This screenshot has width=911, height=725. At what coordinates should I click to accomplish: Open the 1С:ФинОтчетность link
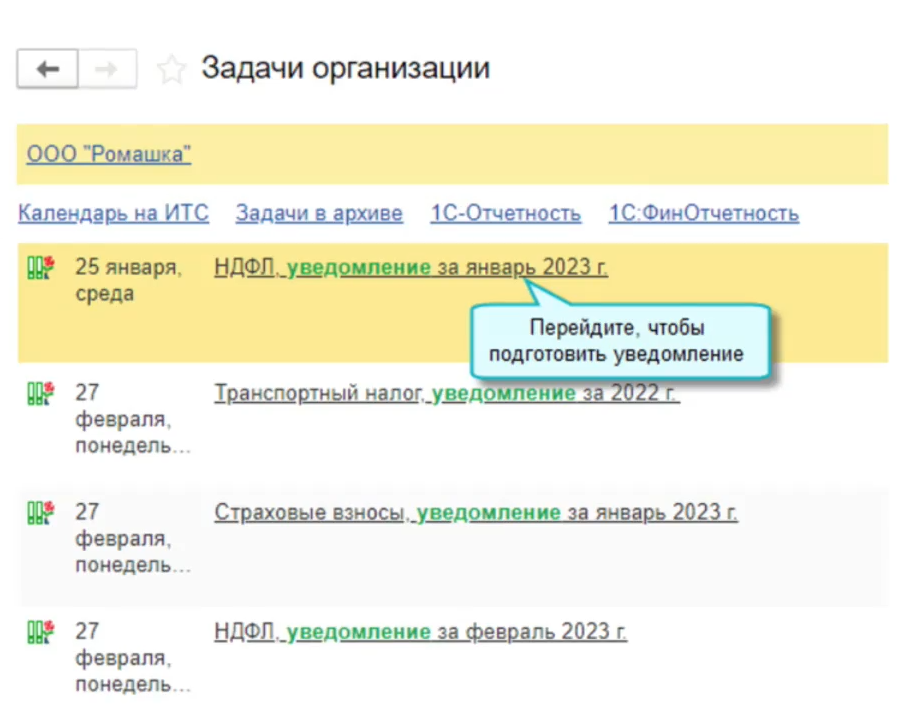(703, 213)
